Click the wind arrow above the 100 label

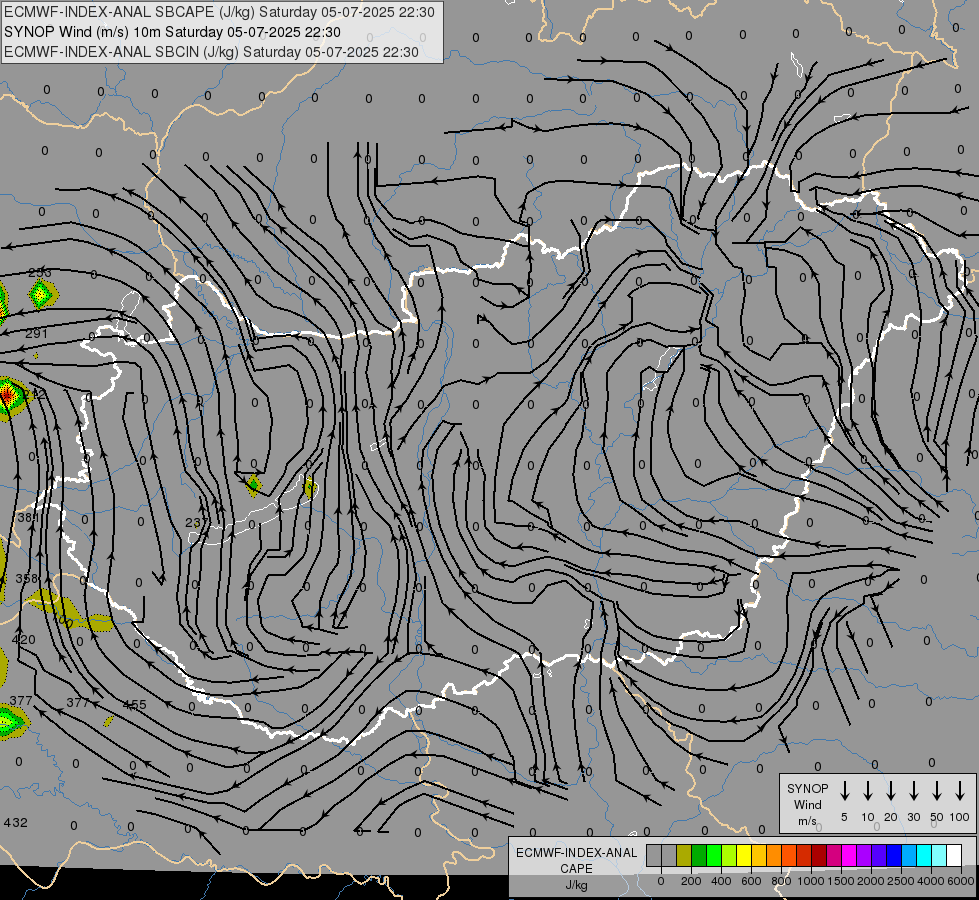tap(960, 790)
